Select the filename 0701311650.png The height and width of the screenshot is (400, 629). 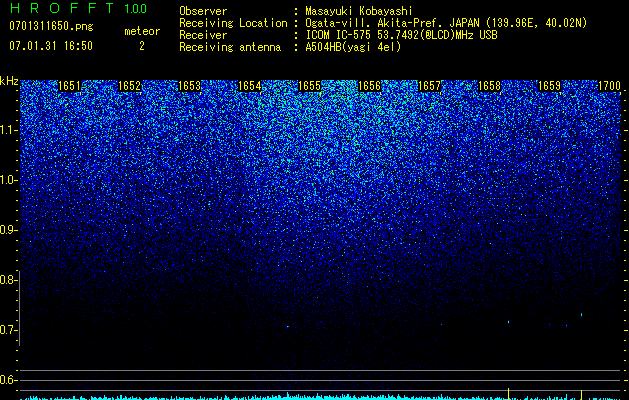point(51,26)
